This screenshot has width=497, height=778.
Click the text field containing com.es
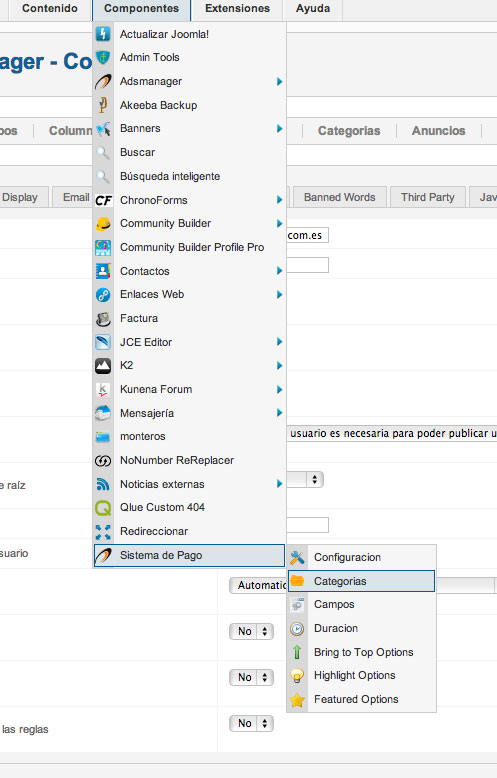pyautogui.click(x=308, y=235)
